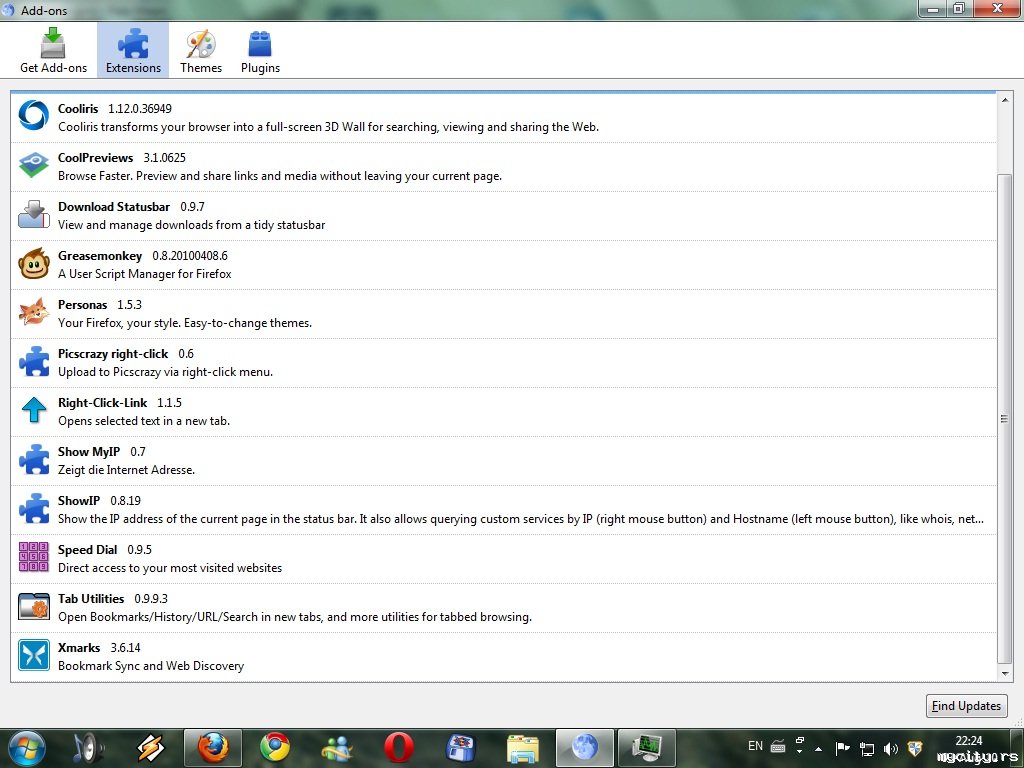Switch to the Plugins tab
The image size is (1024, 768).
click(260, 50)
